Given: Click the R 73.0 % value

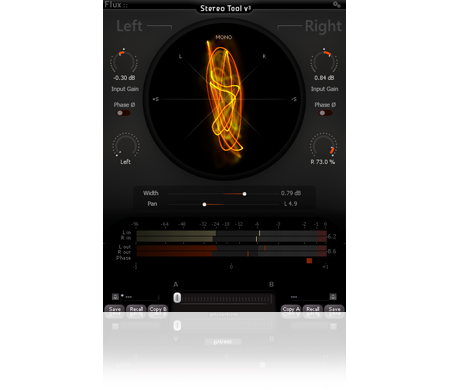Looking at the screenshot, I should pos(323,162).
